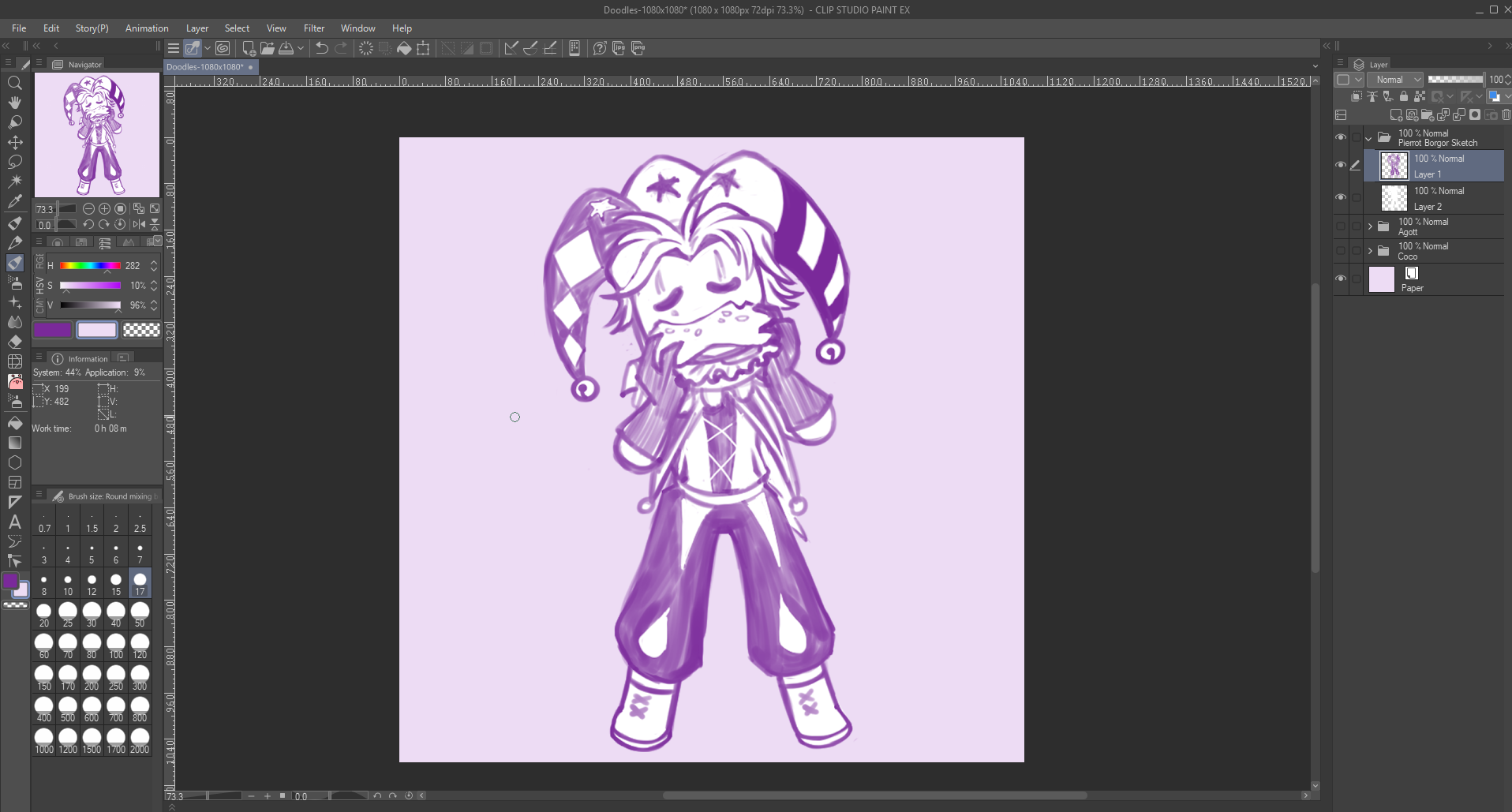Select the Eyedropper tool
This screenshot has height=812, width=1512.
pos(14,201)
